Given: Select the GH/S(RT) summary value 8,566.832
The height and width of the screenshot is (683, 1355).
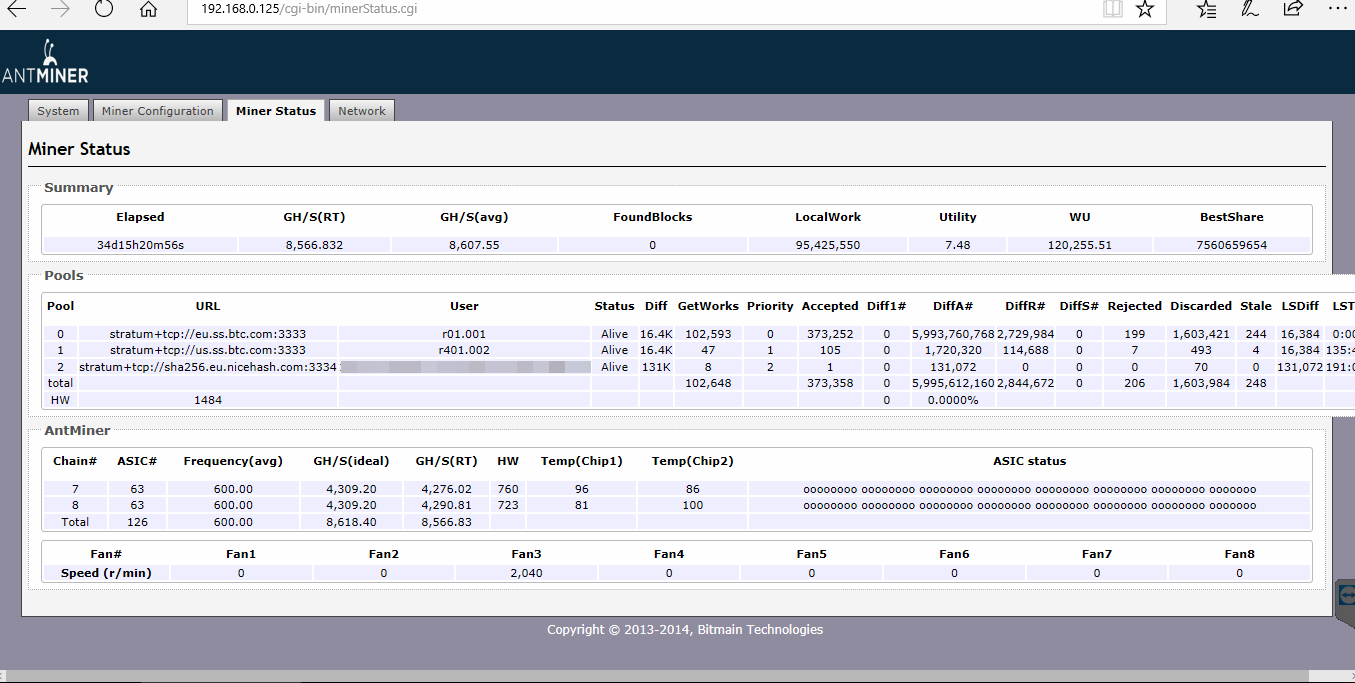Looking at the screenshot, I should pos(314,245).
